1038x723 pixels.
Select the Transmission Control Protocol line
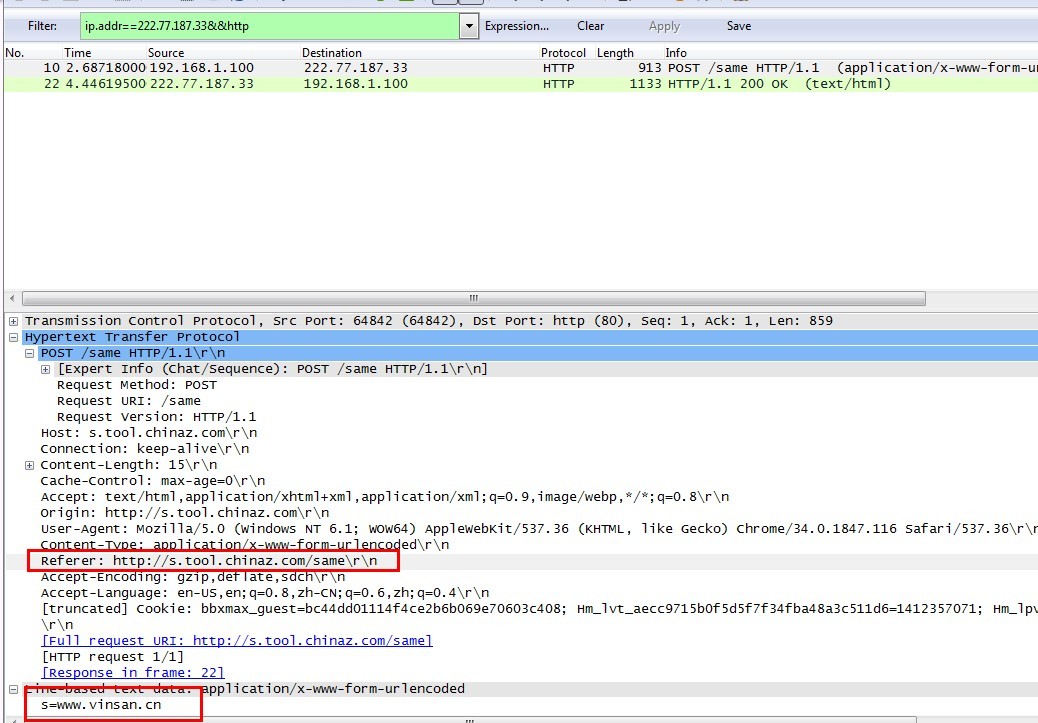(429, 321)
